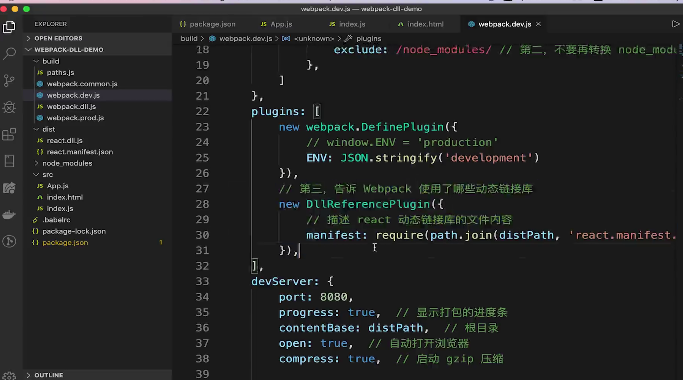
Task: Open the Explorer view in activity bar
Action: [9, 27]
